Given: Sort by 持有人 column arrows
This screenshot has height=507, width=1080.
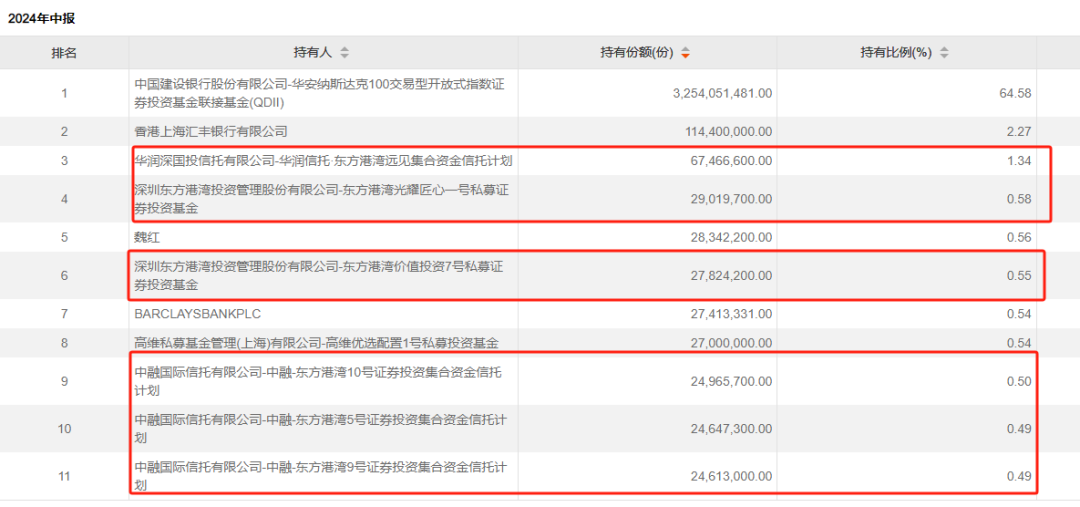Looking at the screenshot, I should (x=344, y=52).
